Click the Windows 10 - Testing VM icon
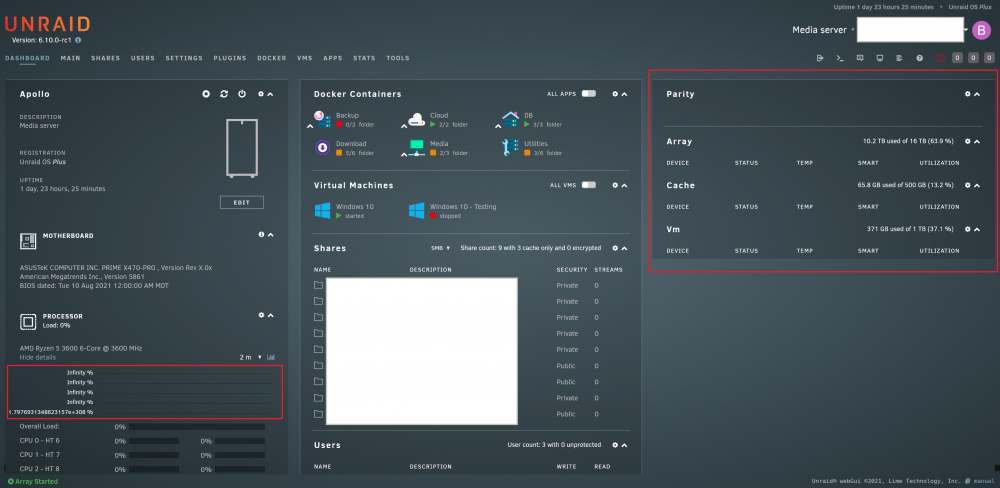1000x488 pixels. tap(416, 211)
